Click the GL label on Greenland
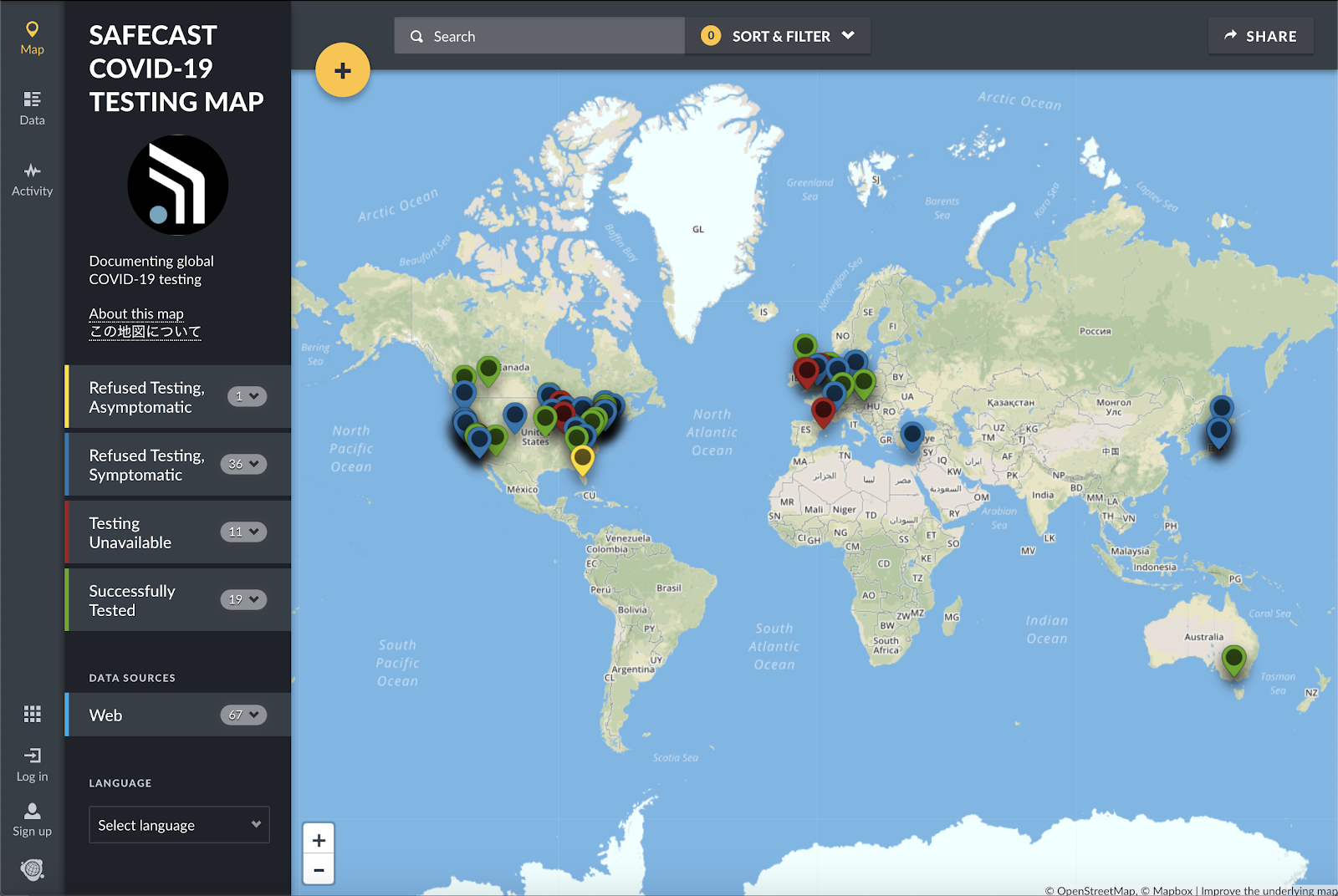Screen dimensions: 1338x896 pos(698,229)
